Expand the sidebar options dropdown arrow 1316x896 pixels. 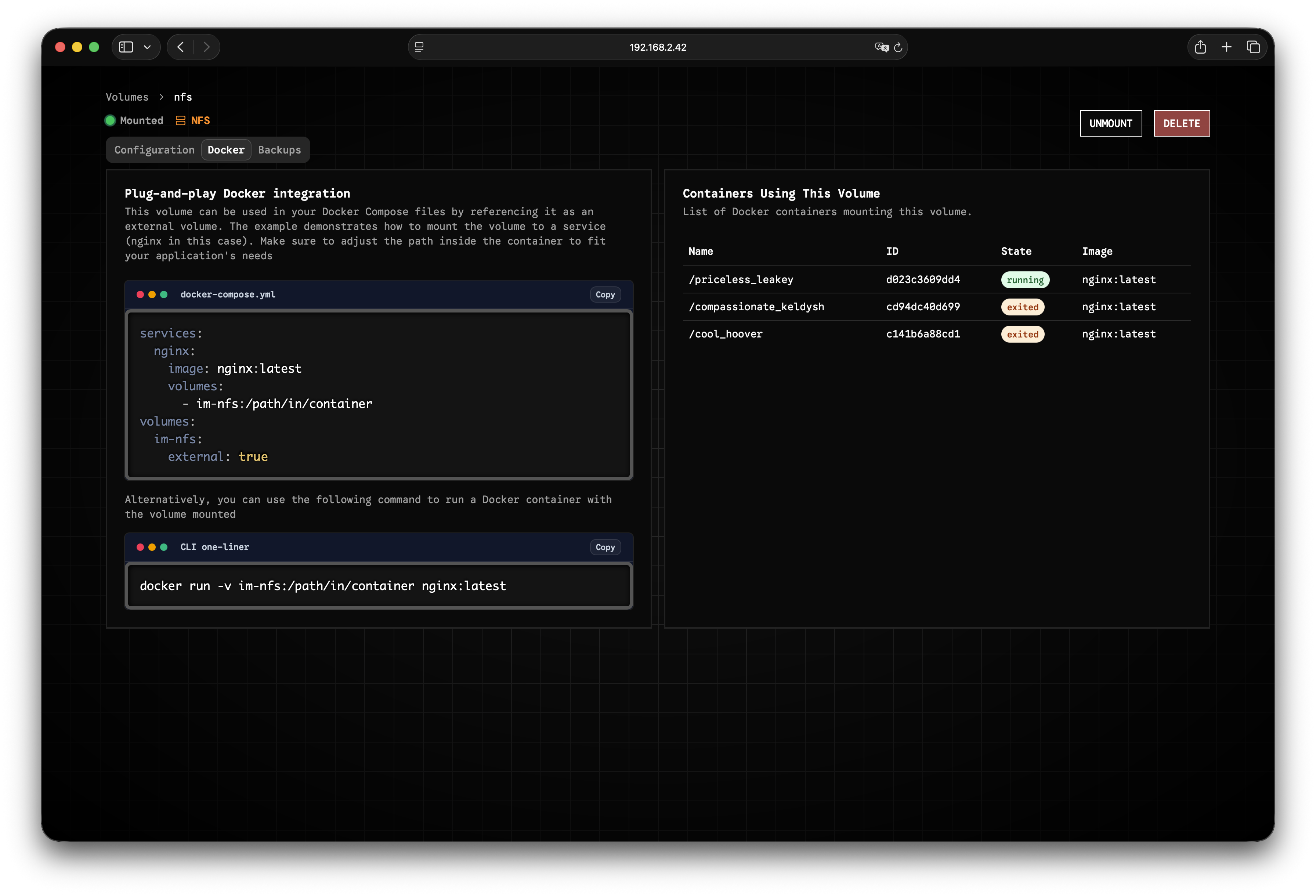tap(147, 47)
